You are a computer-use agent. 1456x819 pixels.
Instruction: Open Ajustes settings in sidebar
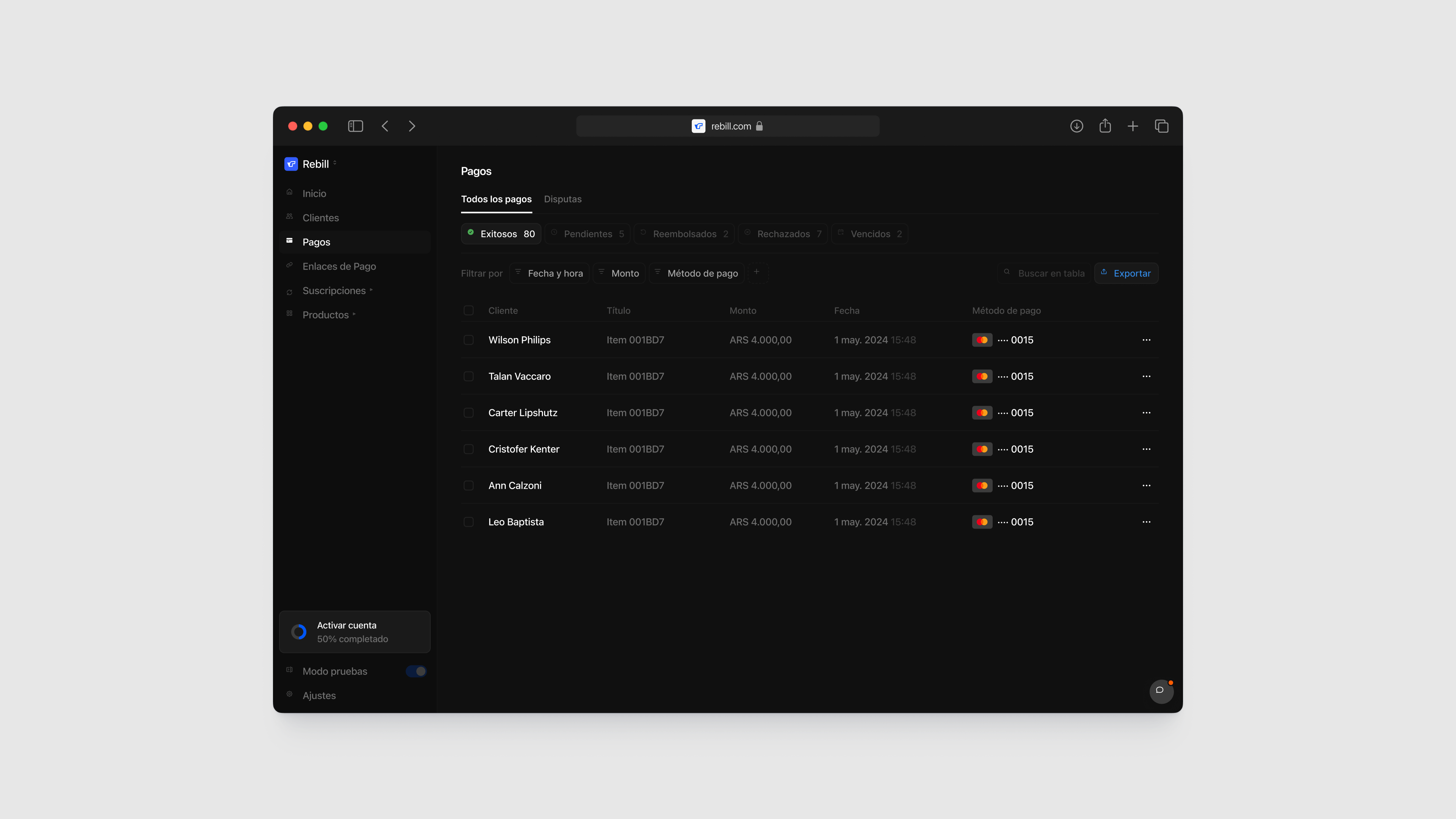pos(355,696)
